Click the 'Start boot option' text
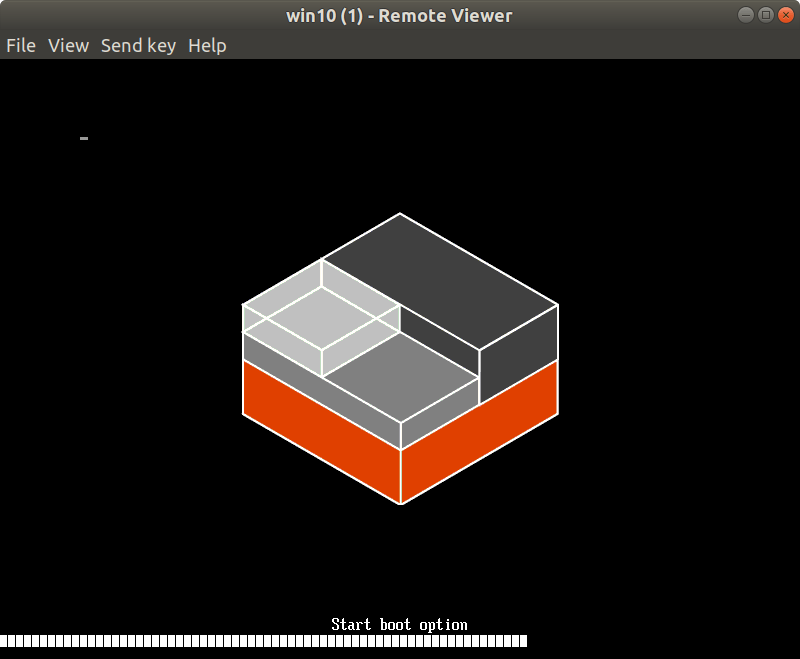This screenshot has height=659, width=800. (399, 624)
